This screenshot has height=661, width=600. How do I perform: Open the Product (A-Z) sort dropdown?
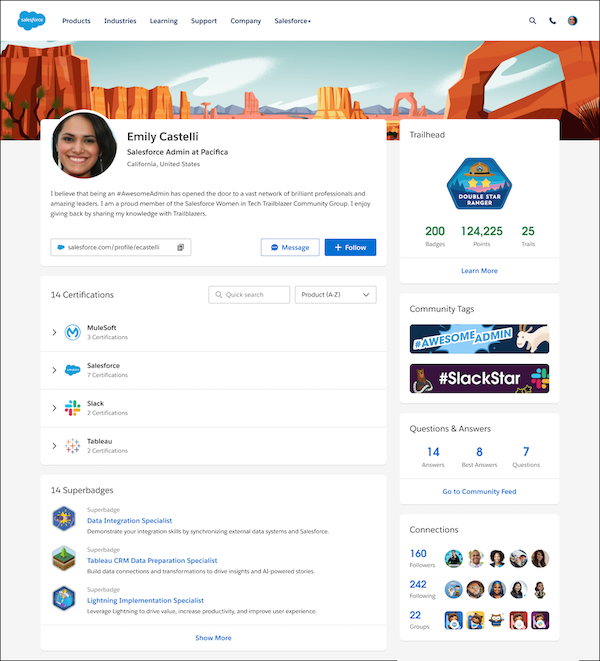pos(336,295)
